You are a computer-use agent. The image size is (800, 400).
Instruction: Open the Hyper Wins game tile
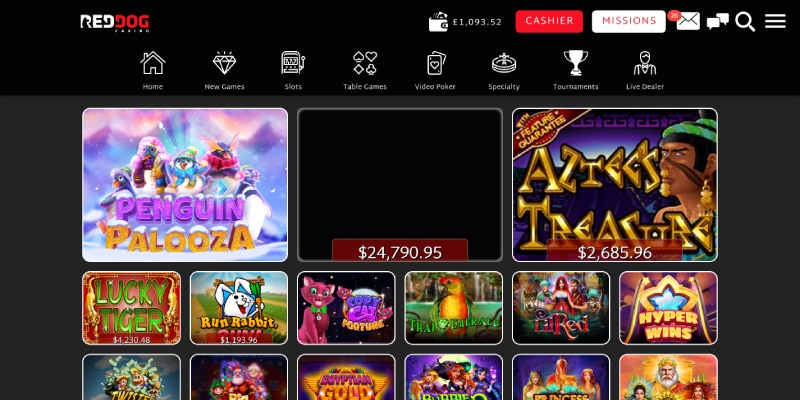tap(668, 308)
